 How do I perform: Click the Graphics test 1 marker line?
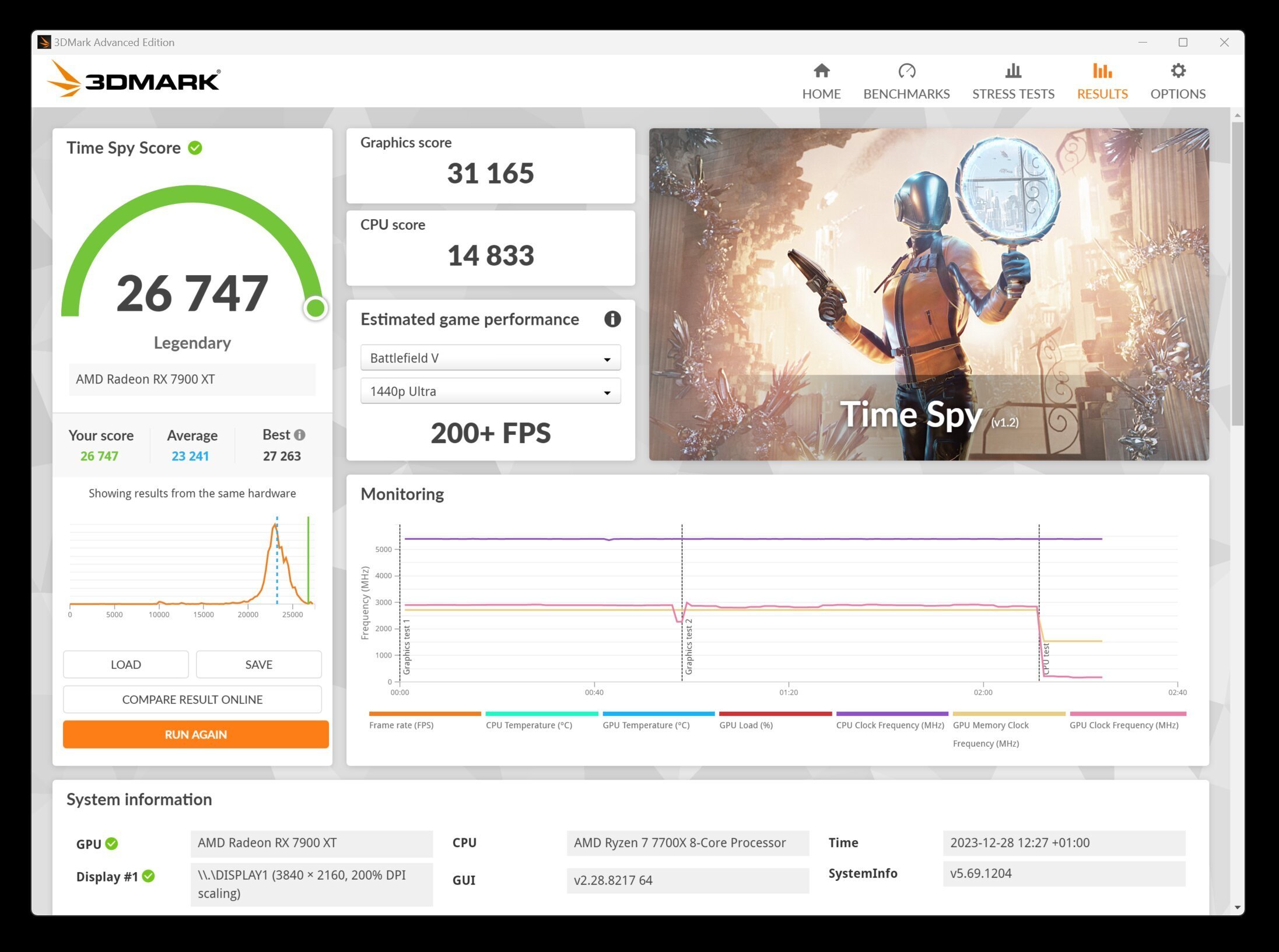400,602
